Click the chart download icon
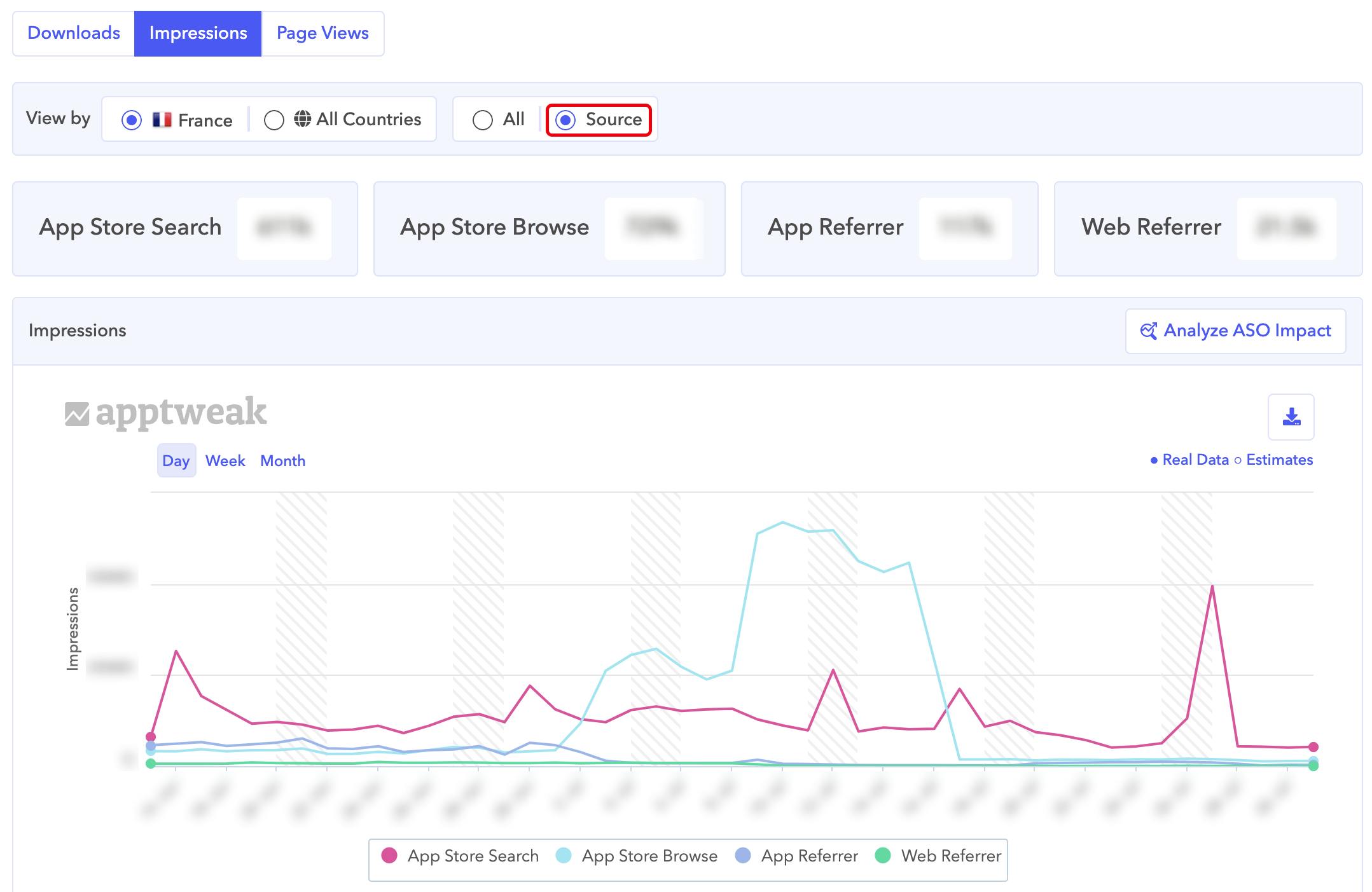This screenshot has width=1372, height=892. 1291,417
